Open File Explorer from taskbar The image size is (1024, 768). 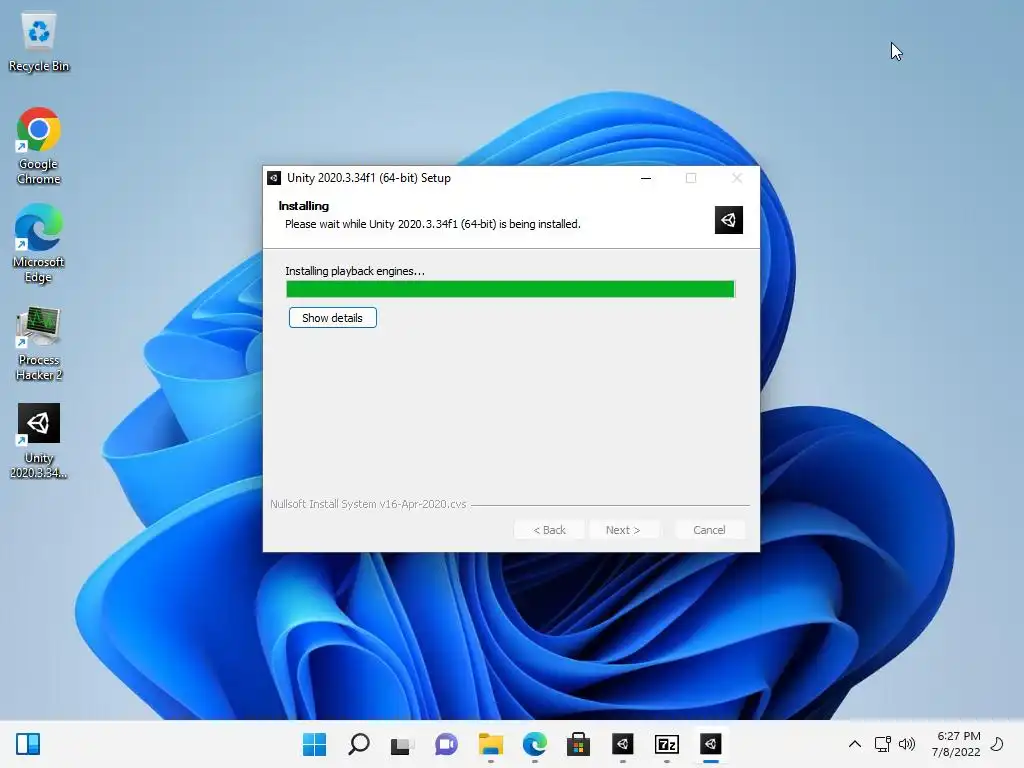(490, 744)
